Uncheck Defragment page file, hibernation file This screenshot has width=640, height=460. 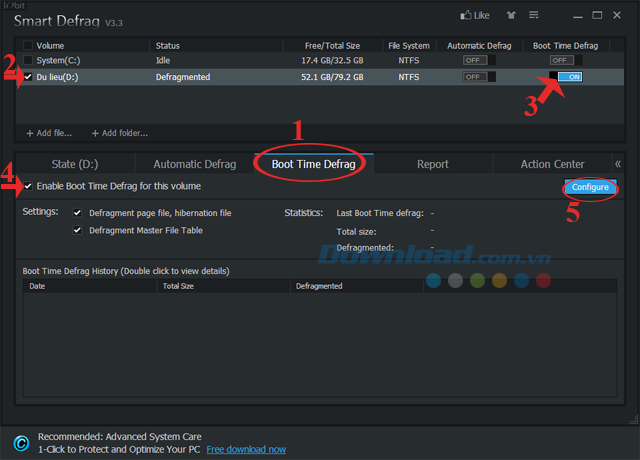77,213
